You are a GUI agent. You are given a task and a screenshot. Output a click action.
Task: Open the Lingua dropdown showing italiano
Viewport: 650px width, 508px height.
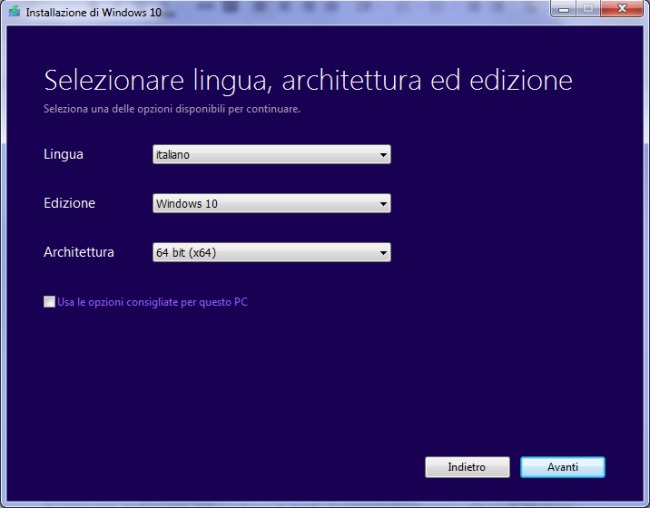coord(272,154)
